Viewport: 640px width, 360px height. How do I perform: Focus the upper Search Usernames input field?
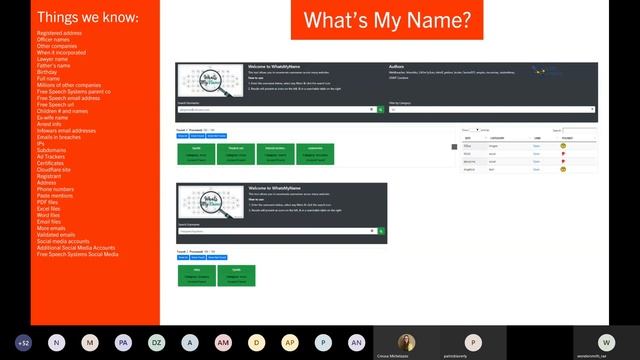(x=277, y=109)
